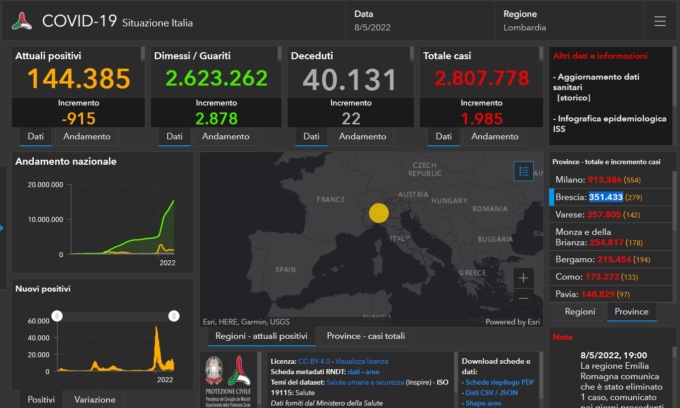Expand the collapsed left side panel arrow
680x408 pixels.
(x=2, y=228)
